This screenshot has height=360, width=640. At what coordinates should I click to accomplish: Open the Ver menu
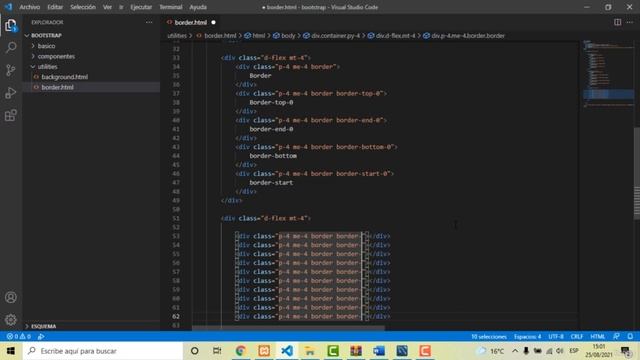pyautogui.click(x=107, y=7)
